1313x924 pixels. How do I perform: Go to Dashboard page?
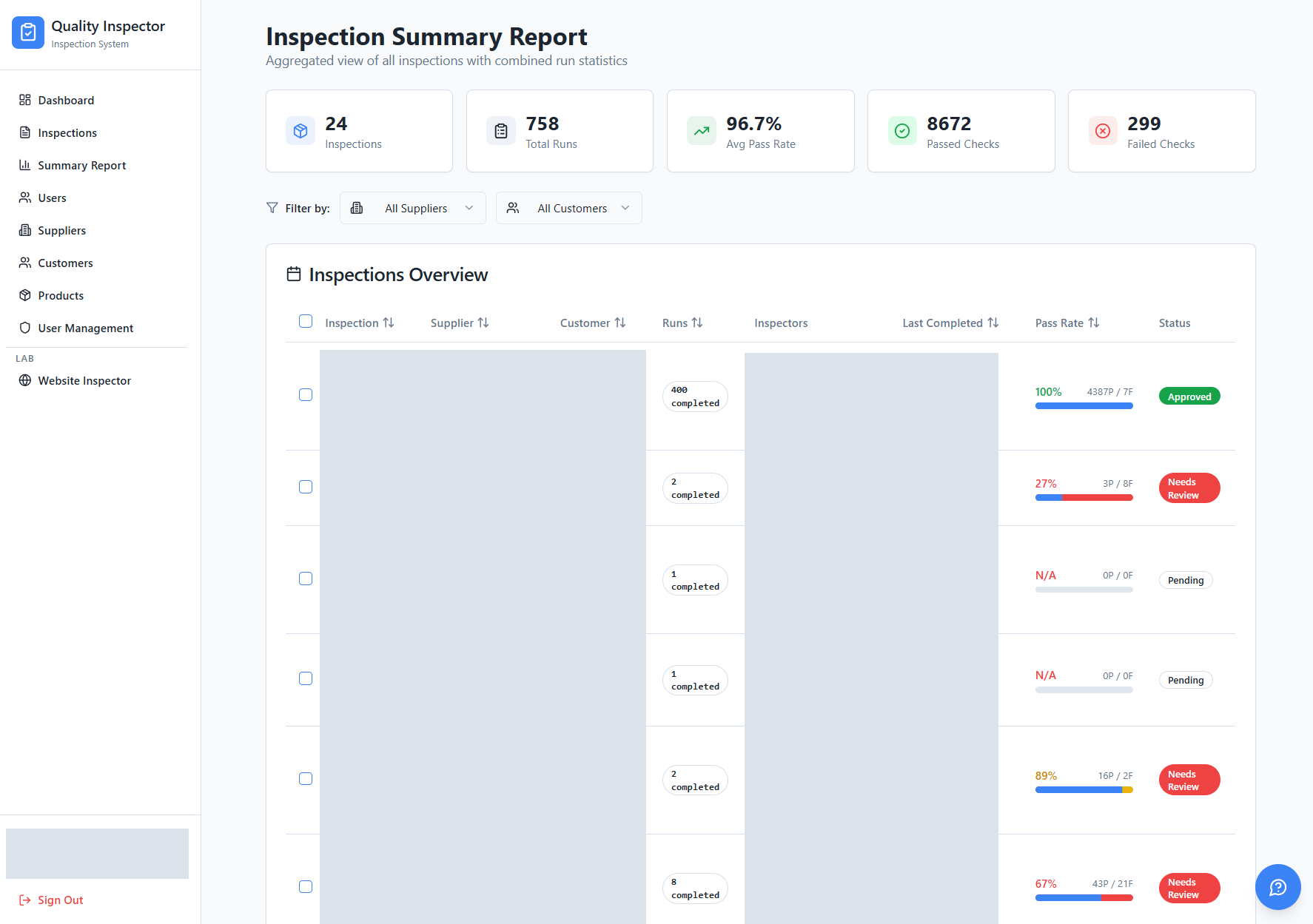pos(96,100)
